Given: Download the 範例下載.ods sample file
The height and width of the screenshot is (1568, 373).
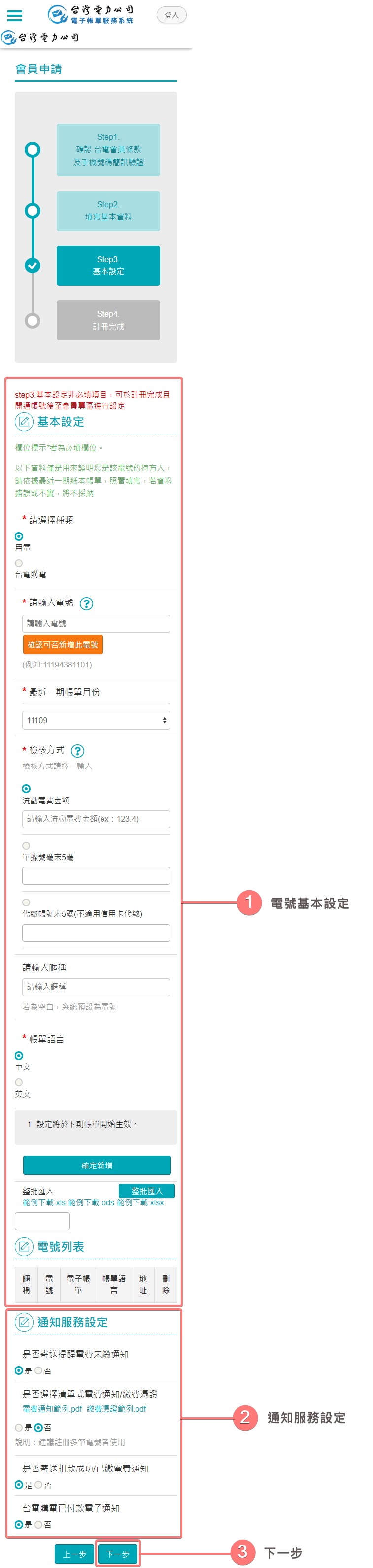Looking at the screenshot, I should [91, 1203].
